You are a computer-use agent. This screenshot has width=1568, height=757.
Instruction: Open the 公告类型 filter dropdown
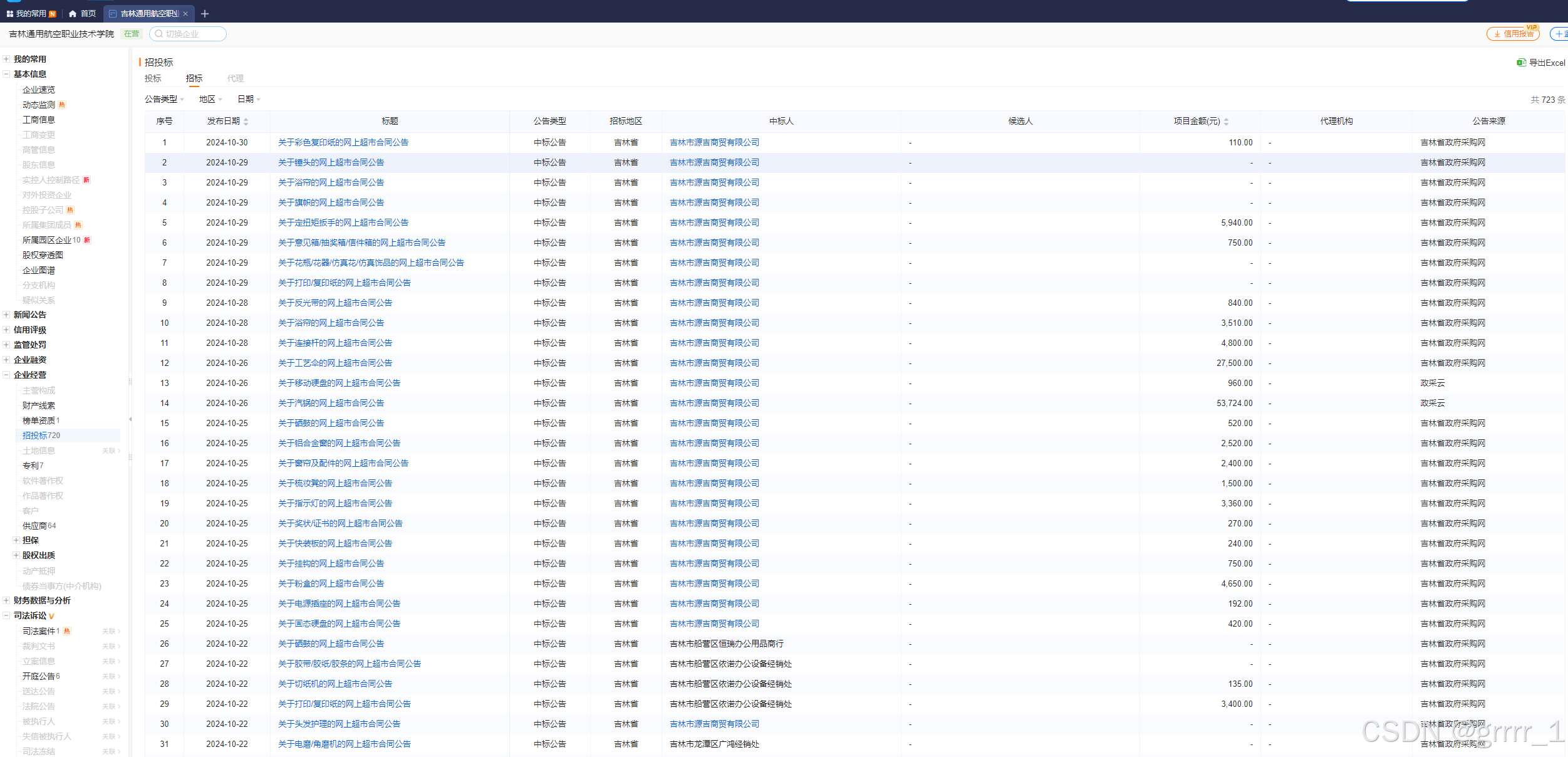click(x=164, y=99)
